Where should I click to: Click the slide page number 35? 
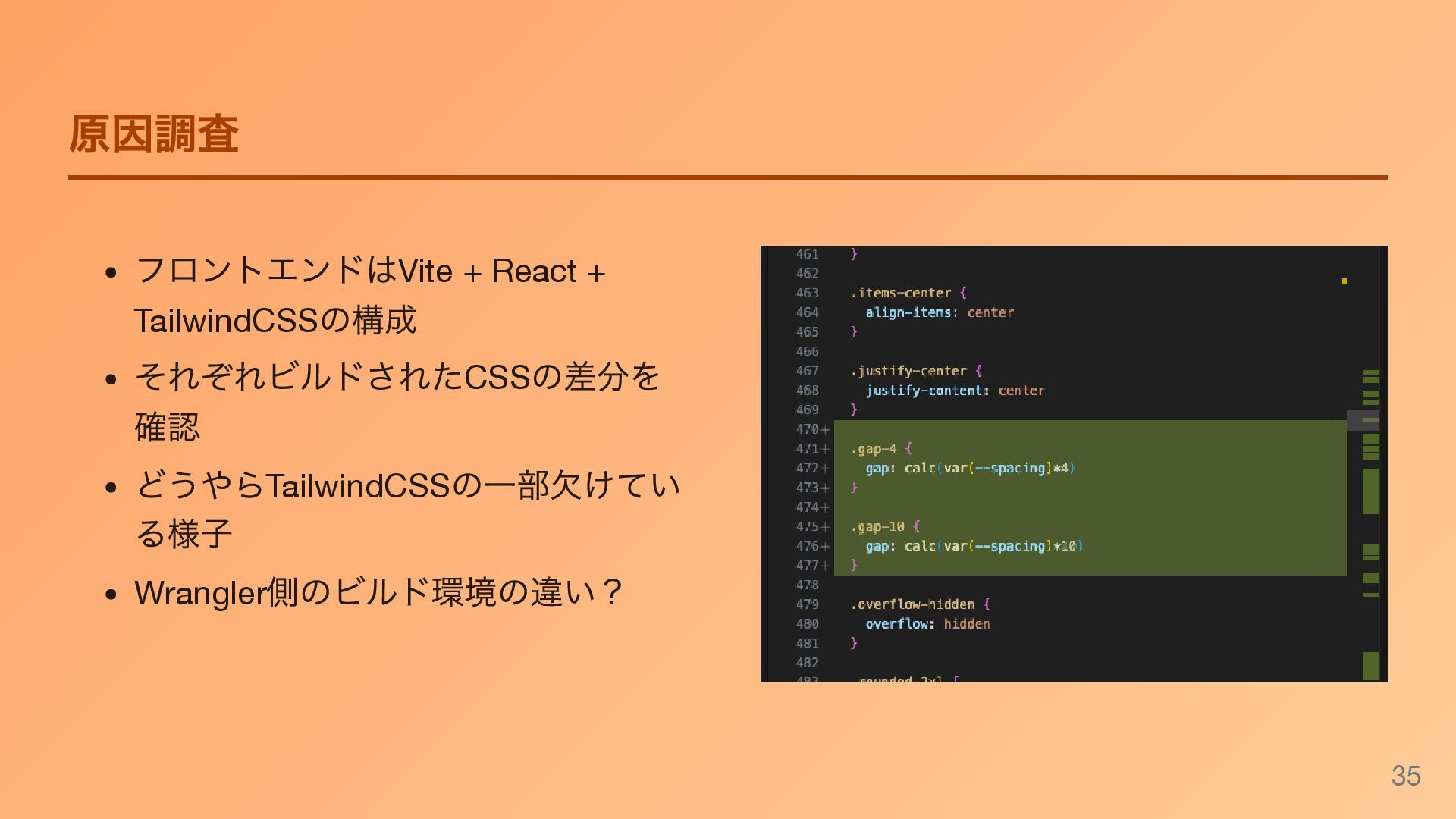point(1405,776)
